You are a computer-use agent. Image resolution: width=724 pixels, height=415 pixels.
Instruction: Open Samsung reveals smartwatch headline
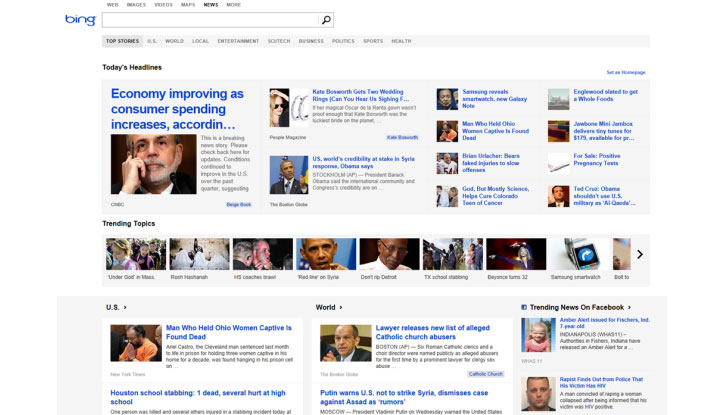(x=495, y=99)
